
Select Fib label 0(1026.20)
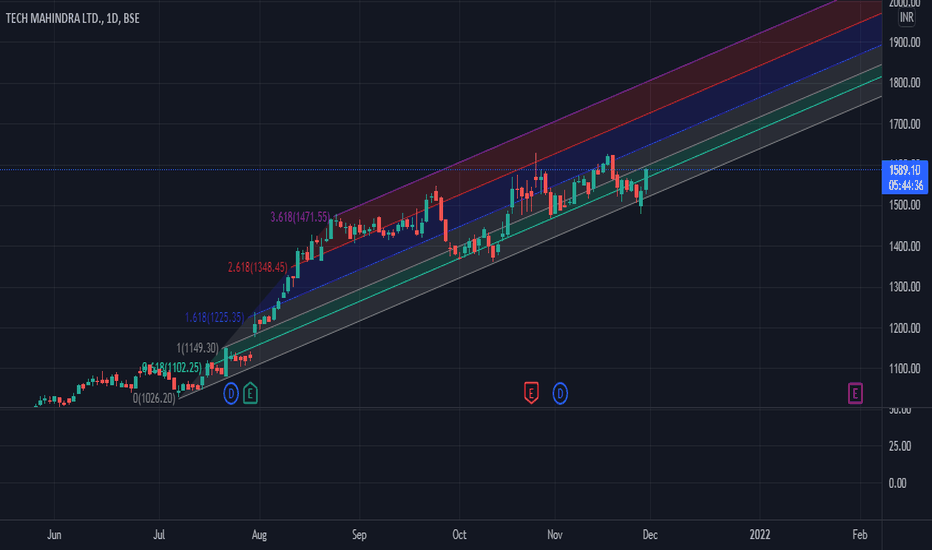click(x=154, y=398)
